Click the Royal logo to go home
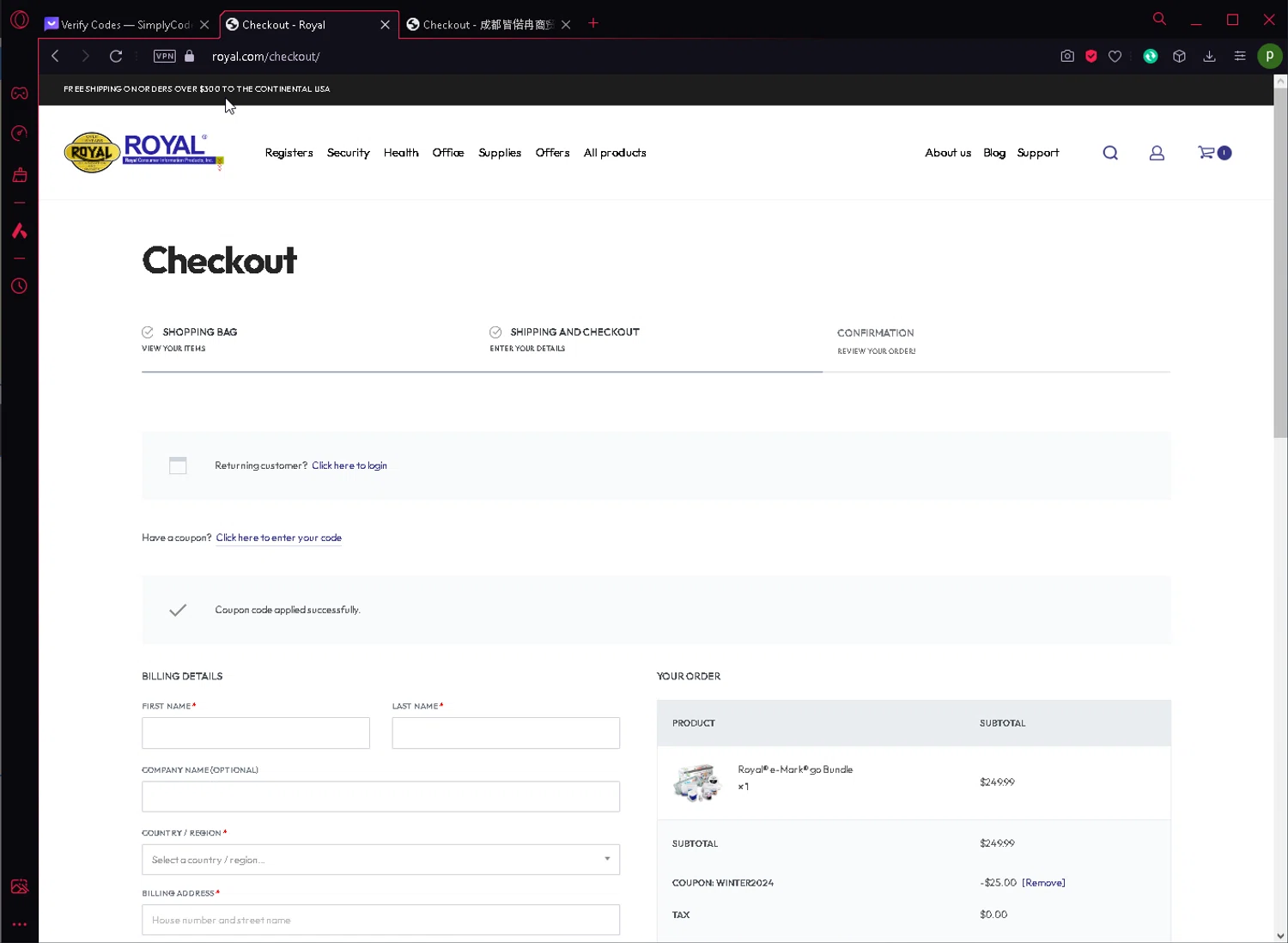Screen dimensions: 1288x943 (x=143, y=152)
